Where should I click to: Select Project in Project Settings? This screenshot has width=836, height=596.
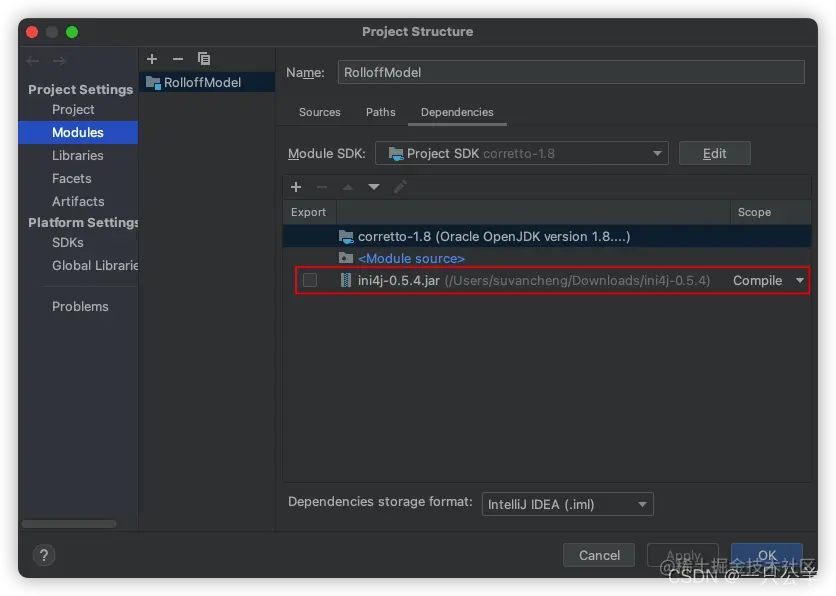click(x=73, y=109)
